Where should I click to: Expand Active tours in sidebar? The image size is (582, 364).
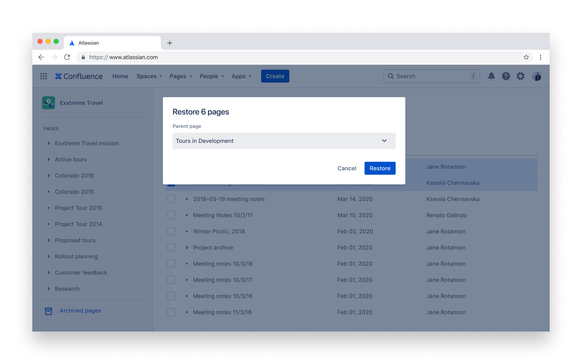click(48, 160)
